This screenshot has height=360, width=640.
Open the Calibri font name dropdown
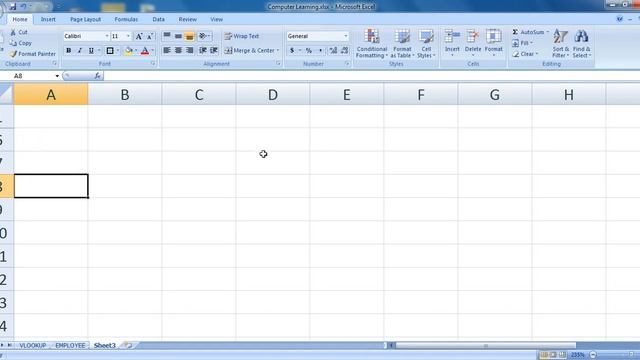[x=107, y=36]
